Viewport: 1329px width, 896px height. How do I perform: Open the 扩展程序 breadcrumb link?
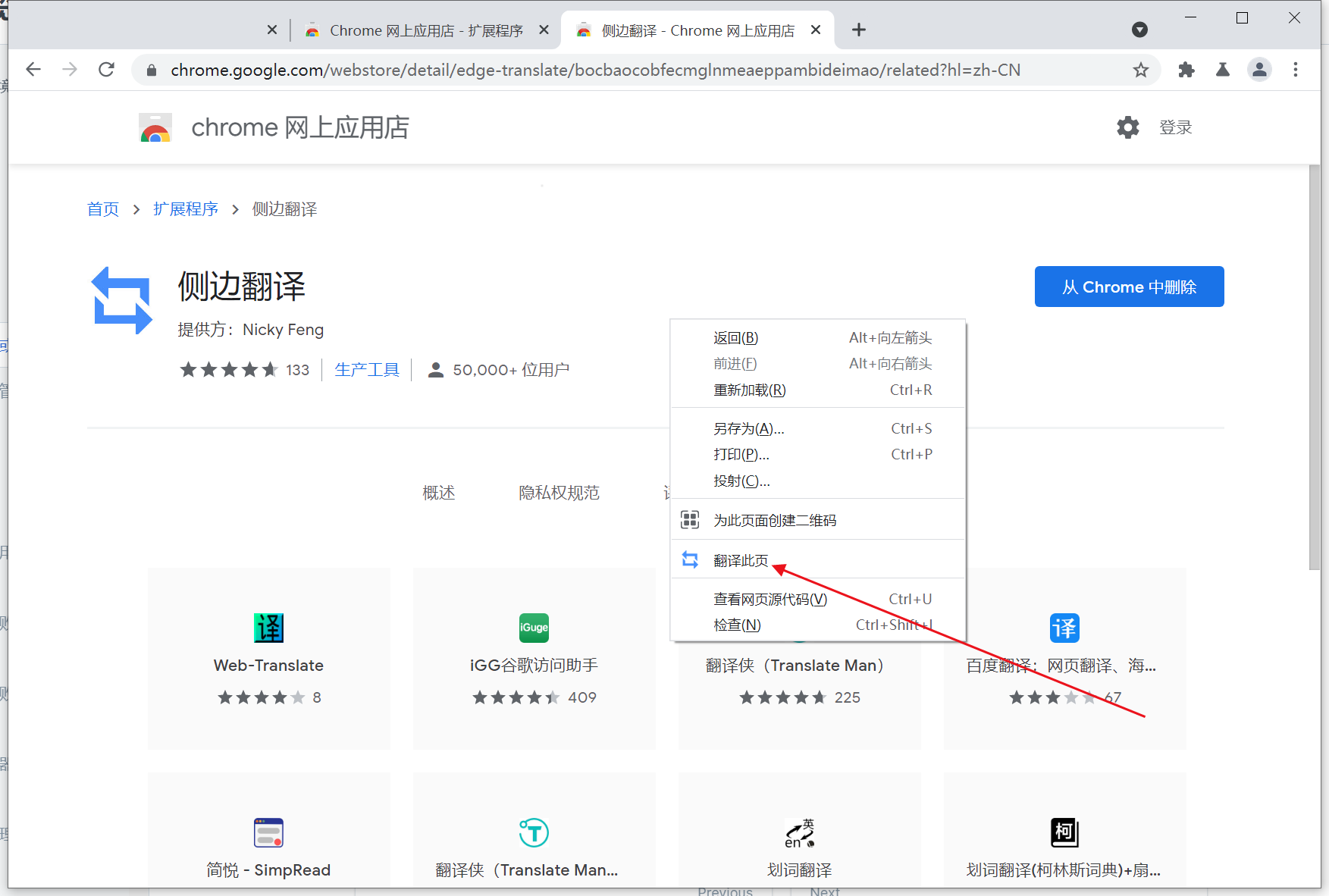coord(186,209)
